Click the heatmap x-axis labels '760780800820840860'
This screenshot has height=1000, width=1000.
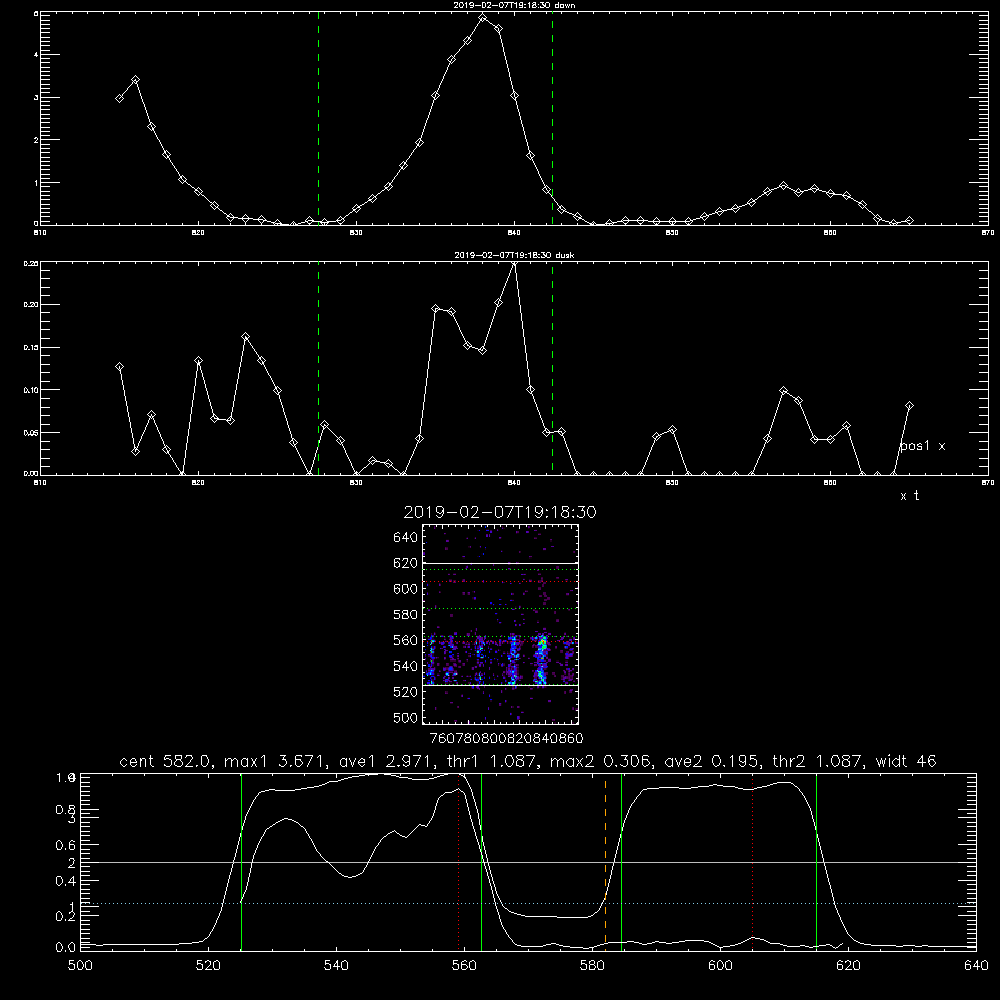point(506,739)
